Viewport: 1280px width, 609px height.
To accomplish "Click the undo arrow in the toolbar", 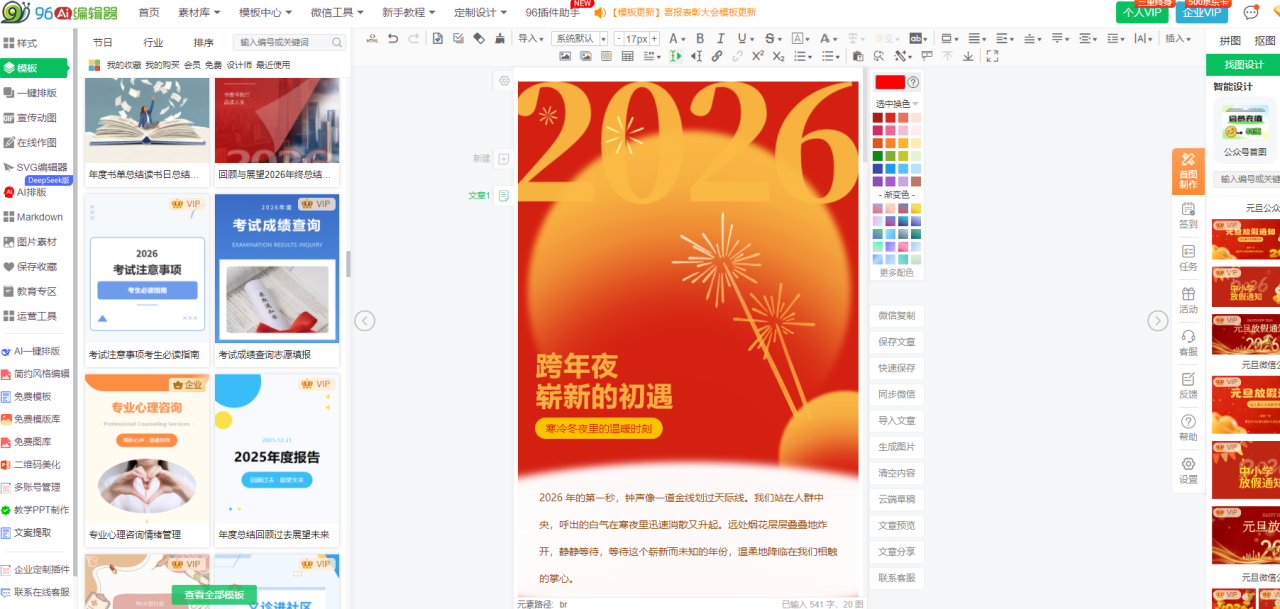I will [392, 39].
